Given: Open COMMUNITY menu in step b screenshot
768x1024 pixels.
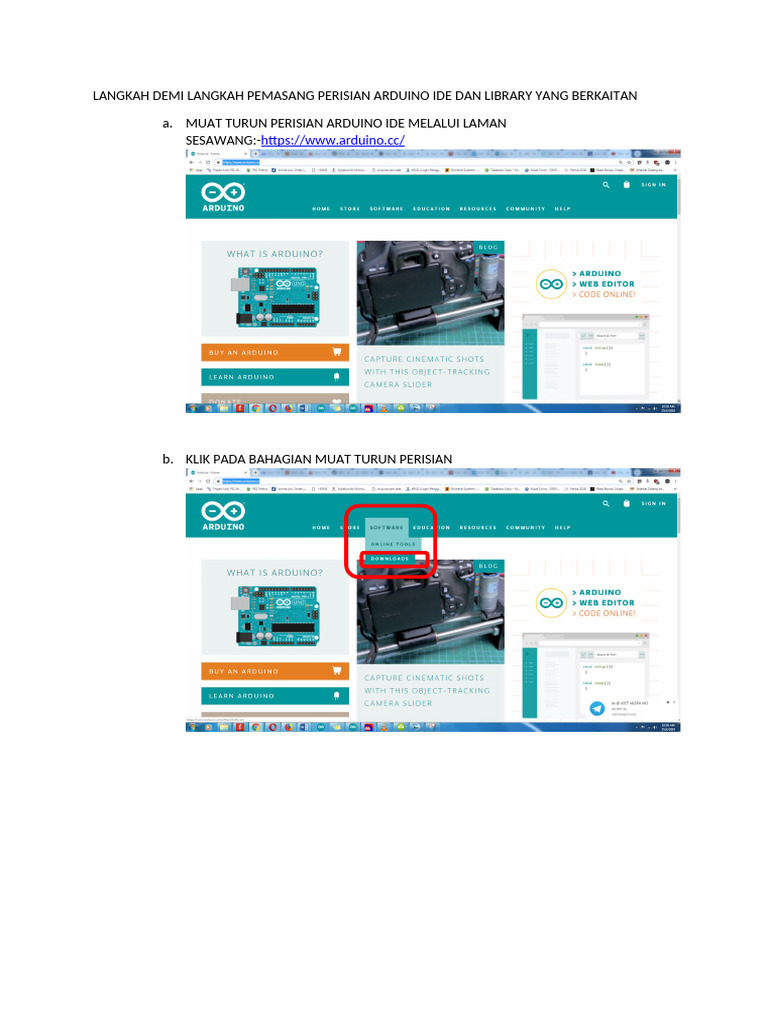Looking at the screenshot, I should (x=526, y=528).
